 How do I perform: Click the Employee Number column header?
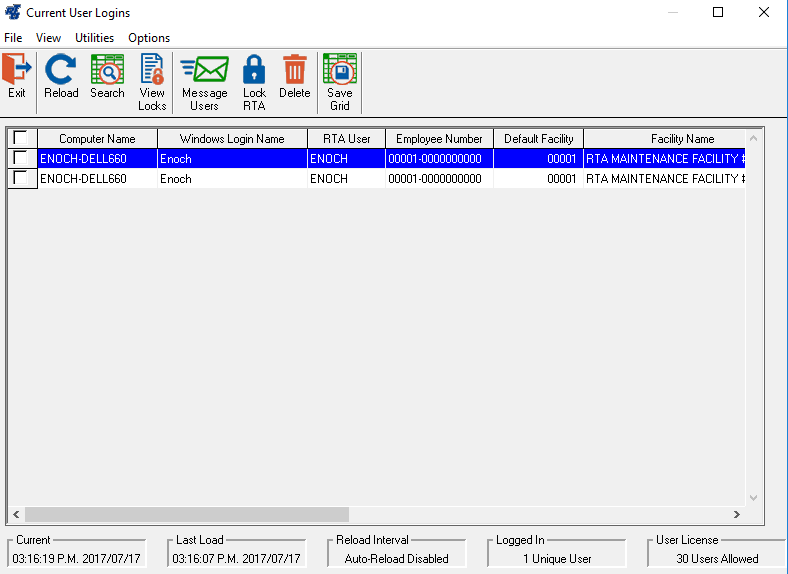[x=439, y=139]
